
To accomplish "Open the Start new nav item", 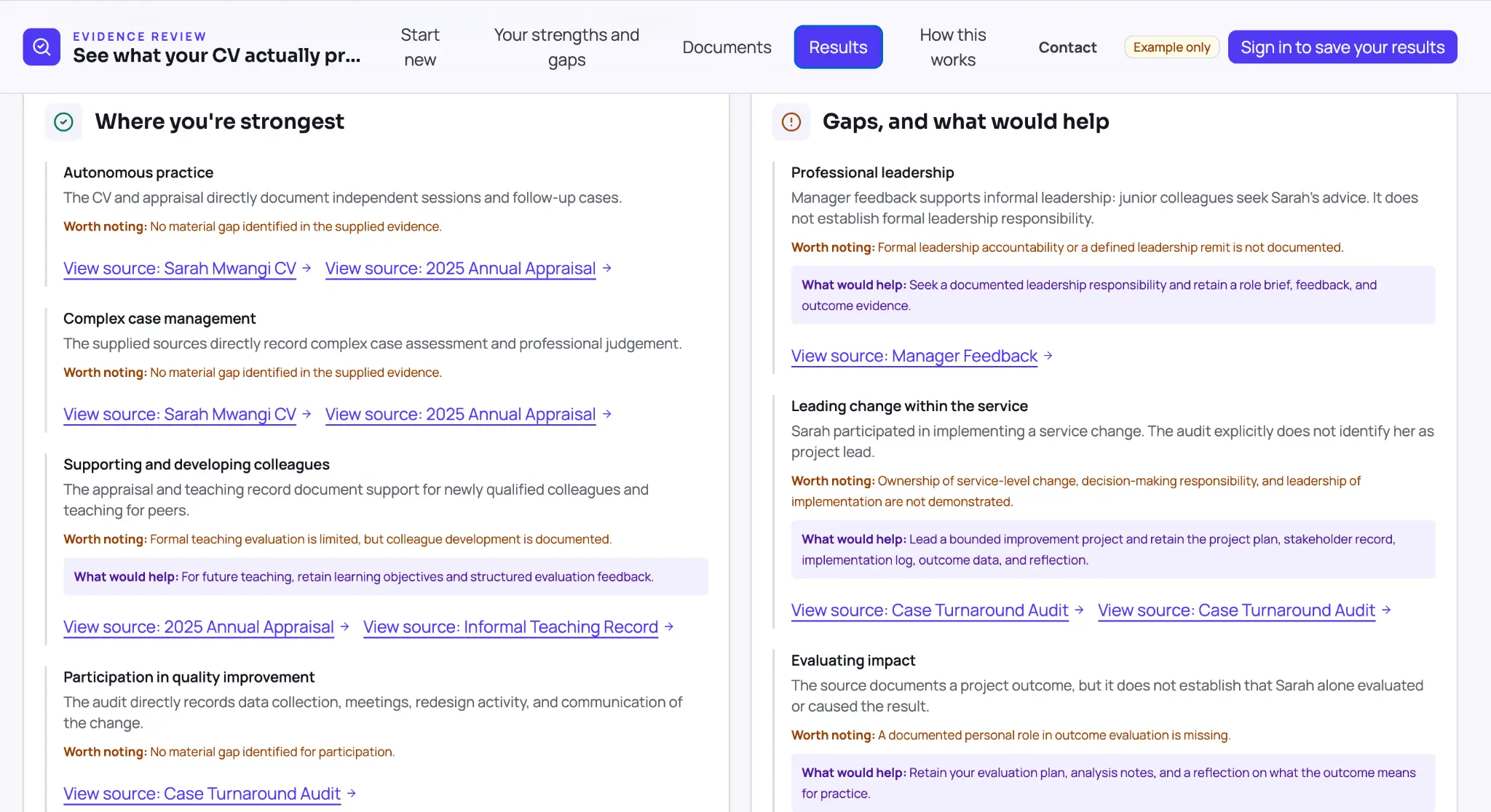I will click(420, 47).
